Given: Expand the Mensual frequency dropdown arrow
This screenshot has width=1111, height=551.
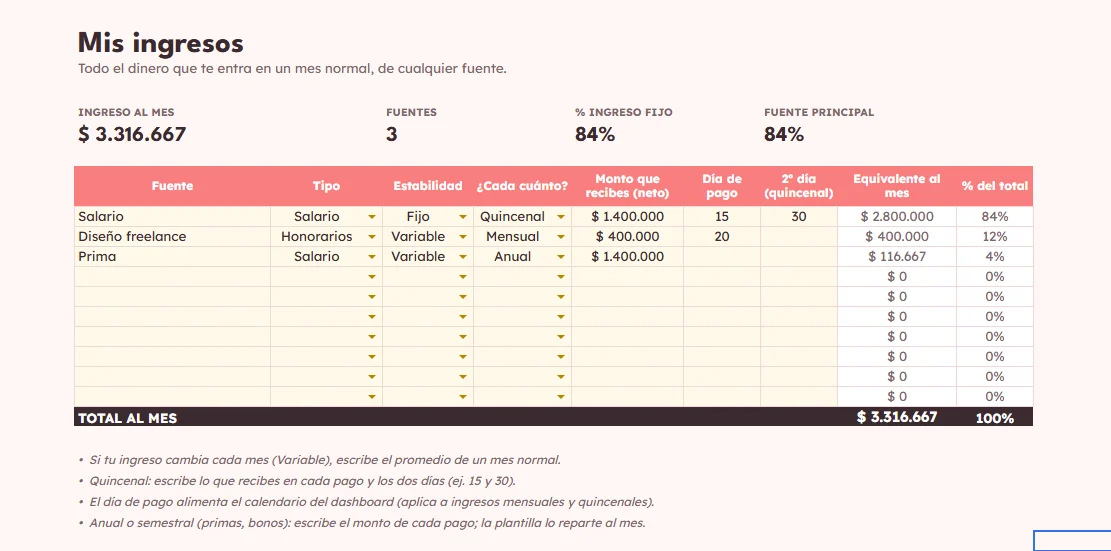Looking at the screenshot, I should pos(561,237).
